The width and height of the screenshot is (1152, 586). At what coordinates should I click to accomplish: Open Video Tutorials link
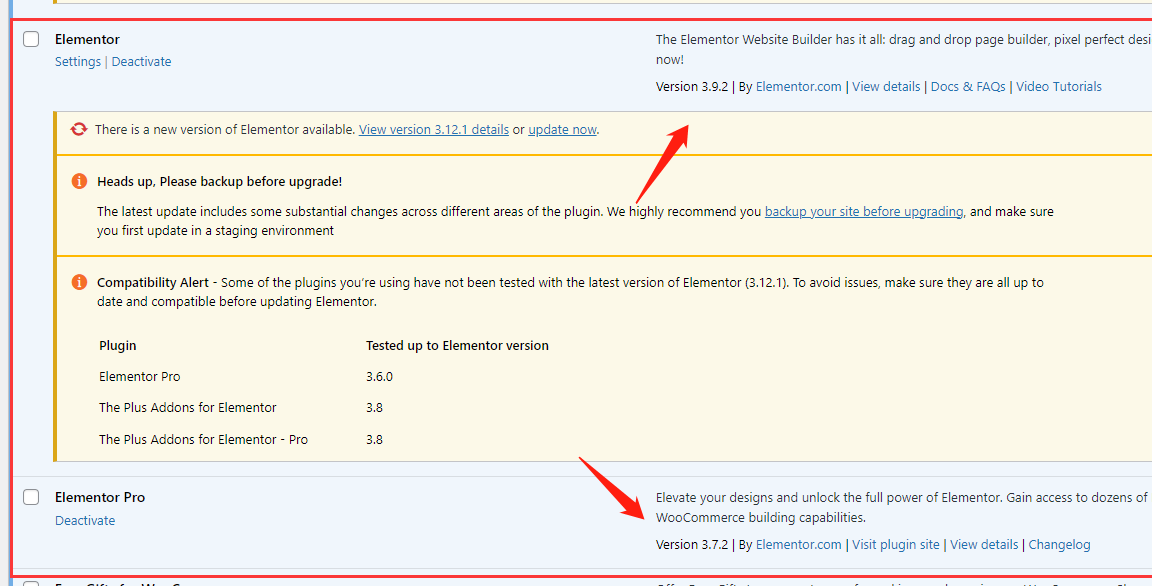coord(1059,87)
